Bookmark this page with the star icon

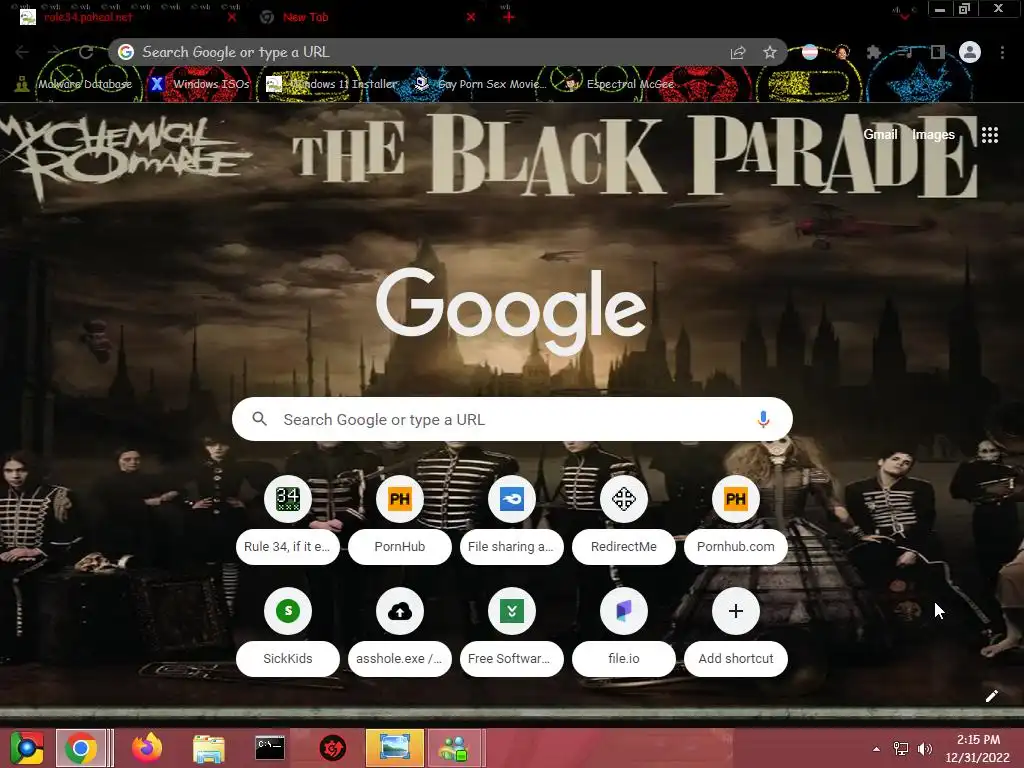[x=770, y=52]
